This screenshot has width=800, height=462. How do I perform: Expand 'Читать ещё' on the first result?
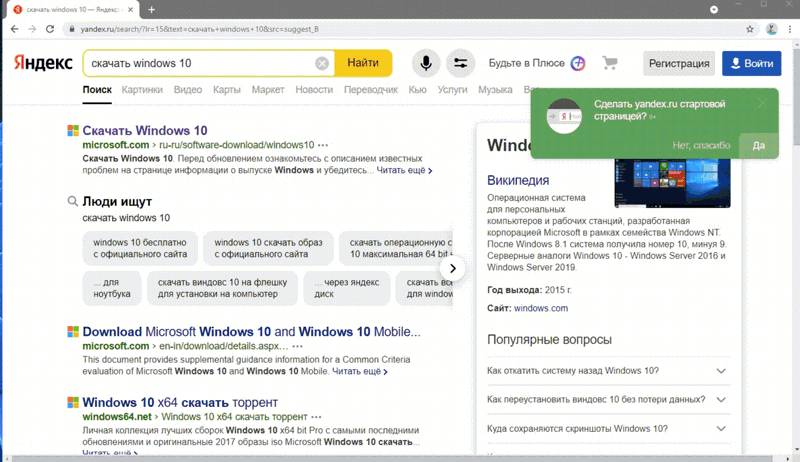(404, 170)
